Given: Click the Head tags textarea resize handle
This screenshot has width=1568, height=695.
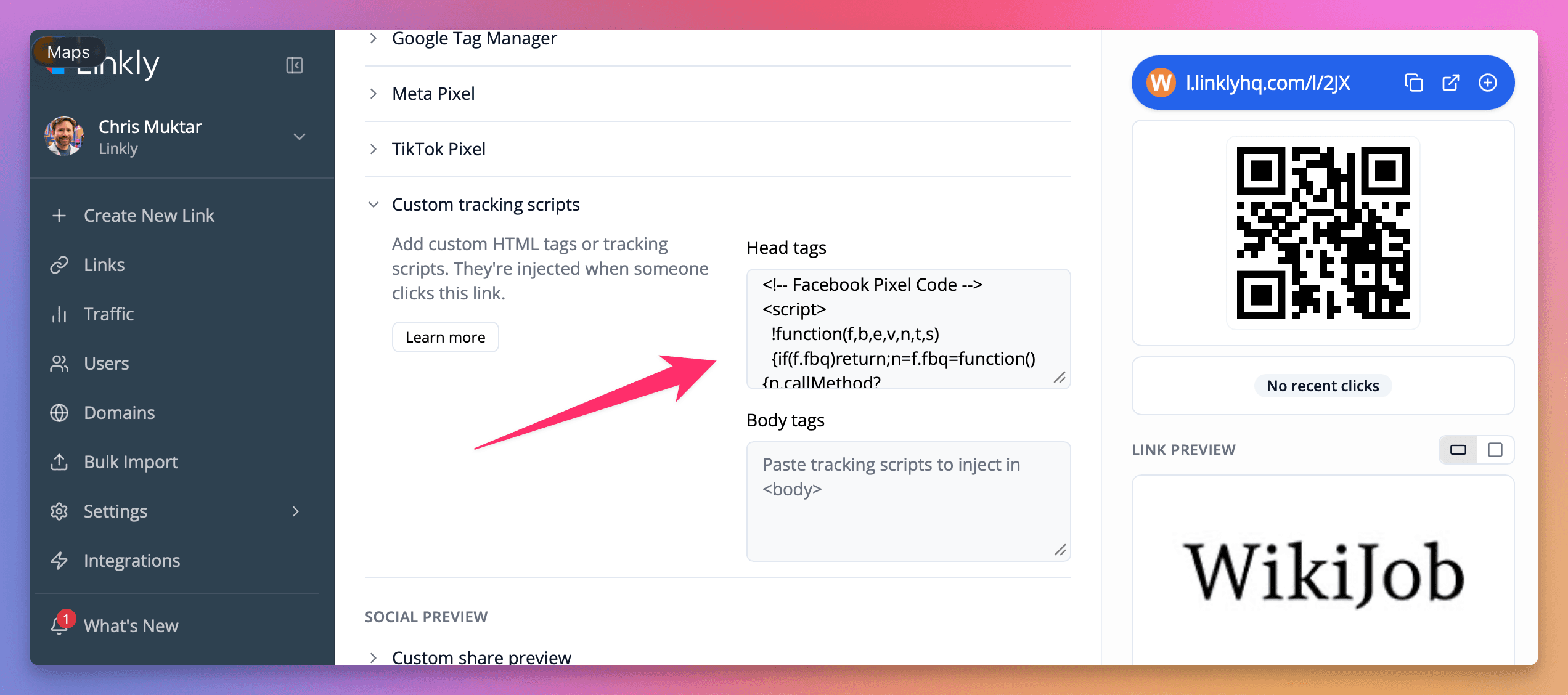Looking at the screenshot, I should (1060, 378).
